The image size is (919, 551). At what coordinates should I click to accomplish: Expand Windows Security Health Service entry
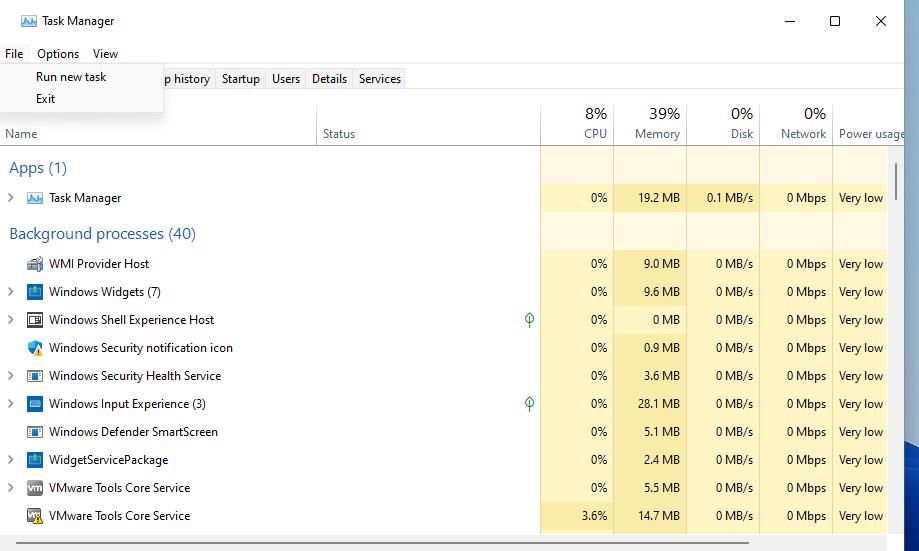click(x=11, y=376)
